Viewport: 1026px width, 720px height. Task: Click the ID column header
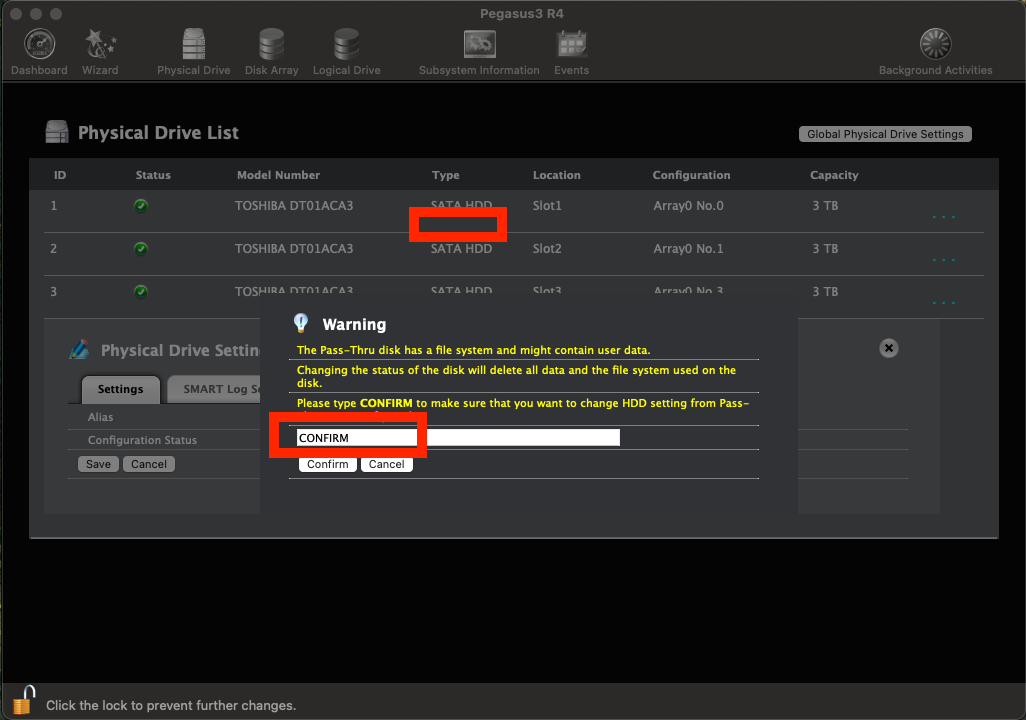(x=60, y=175)
